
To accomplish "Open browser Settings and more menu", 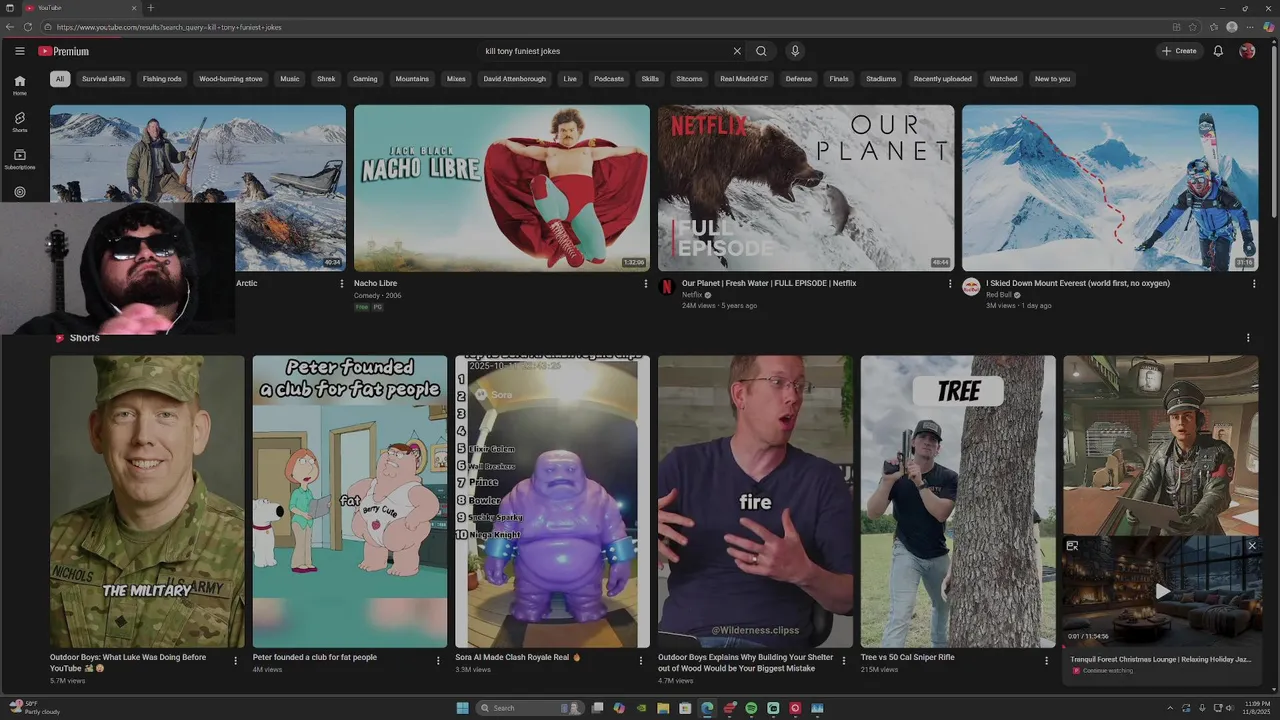I will tap(1250, 27).
